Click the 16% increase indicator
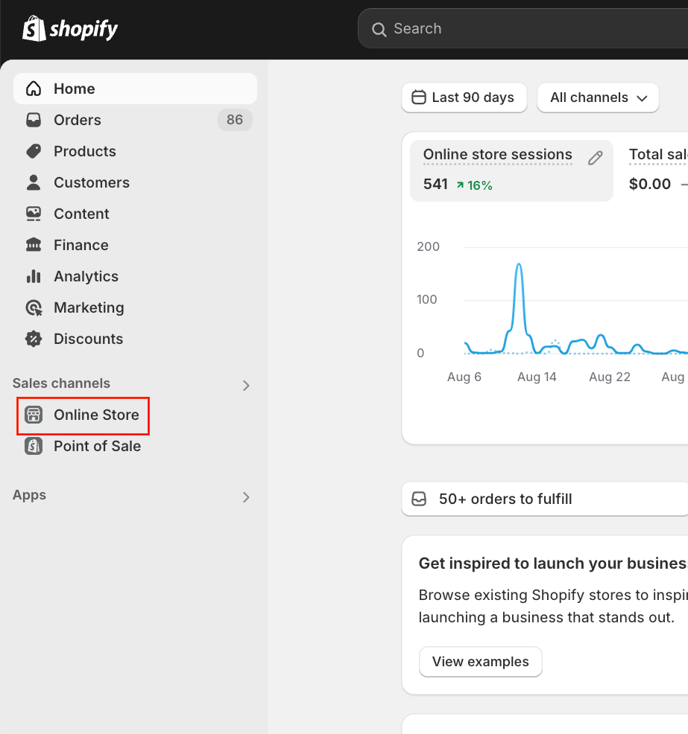The image size is (688, 734). tap(475, 185)
